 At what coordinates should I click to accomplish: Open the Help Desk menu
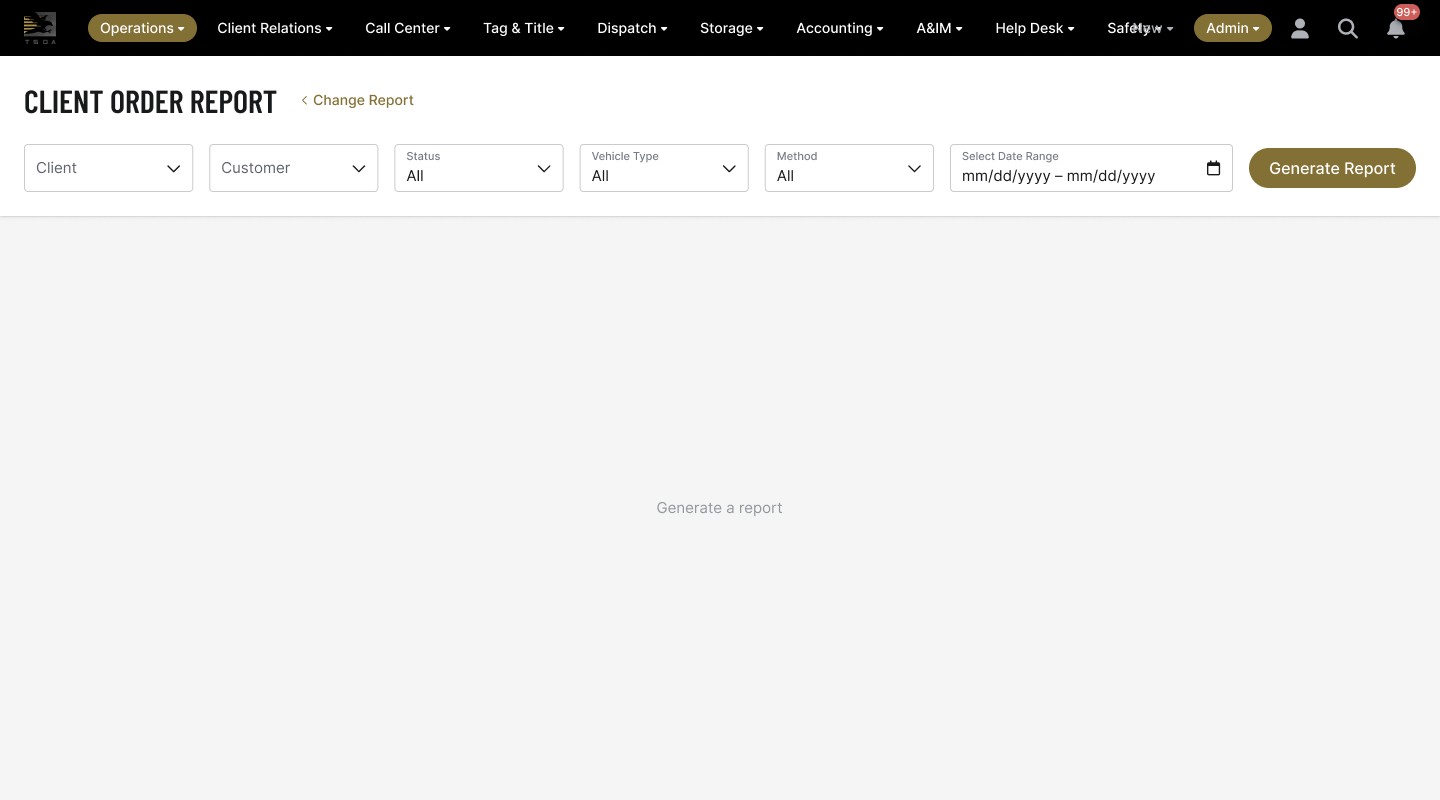click(1035, 28)
